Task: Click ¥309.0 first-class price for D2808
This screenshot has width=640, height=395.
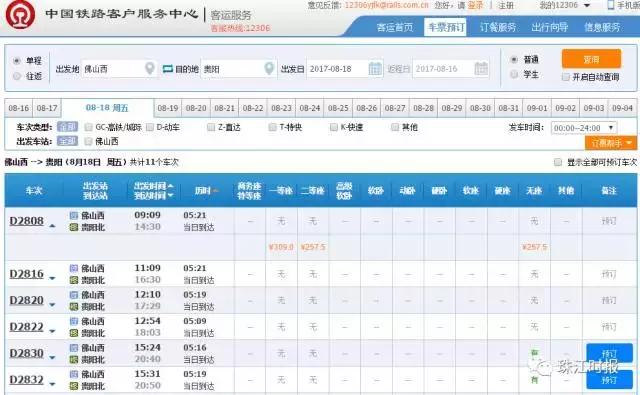Action: point(281,247)
